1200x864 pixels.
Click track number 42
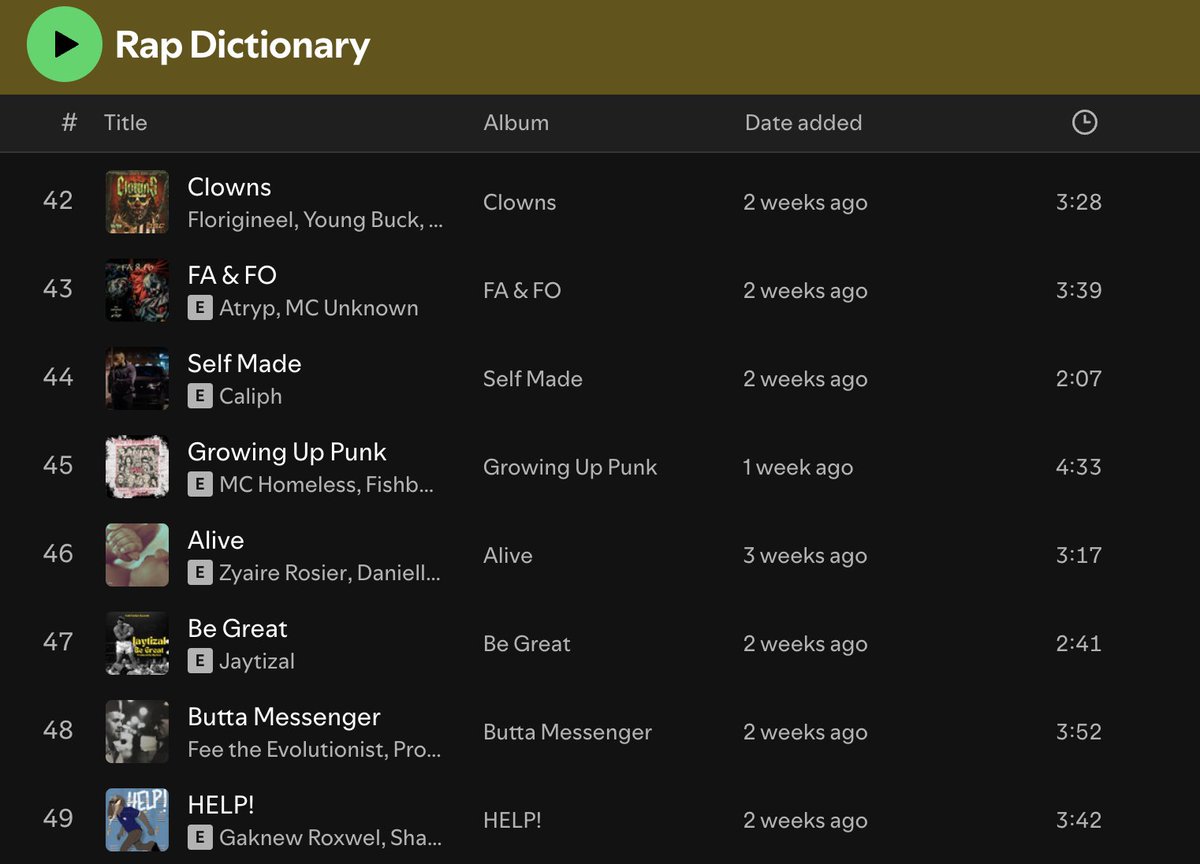[x=58, y=201]
